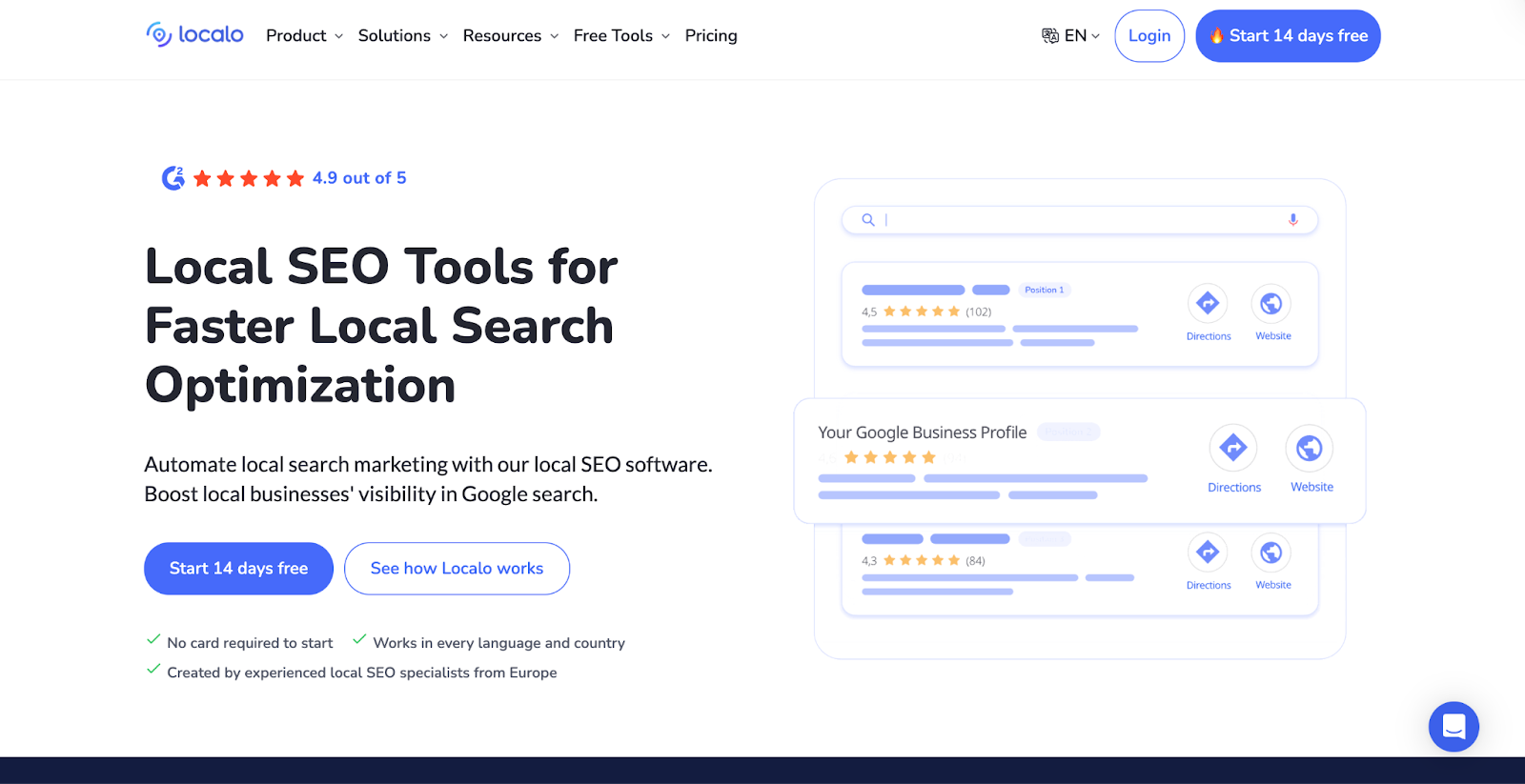This screenshot has height=784, width=1525.
Task: Click the microphone icon in search bar
Action: point(1293,220)
